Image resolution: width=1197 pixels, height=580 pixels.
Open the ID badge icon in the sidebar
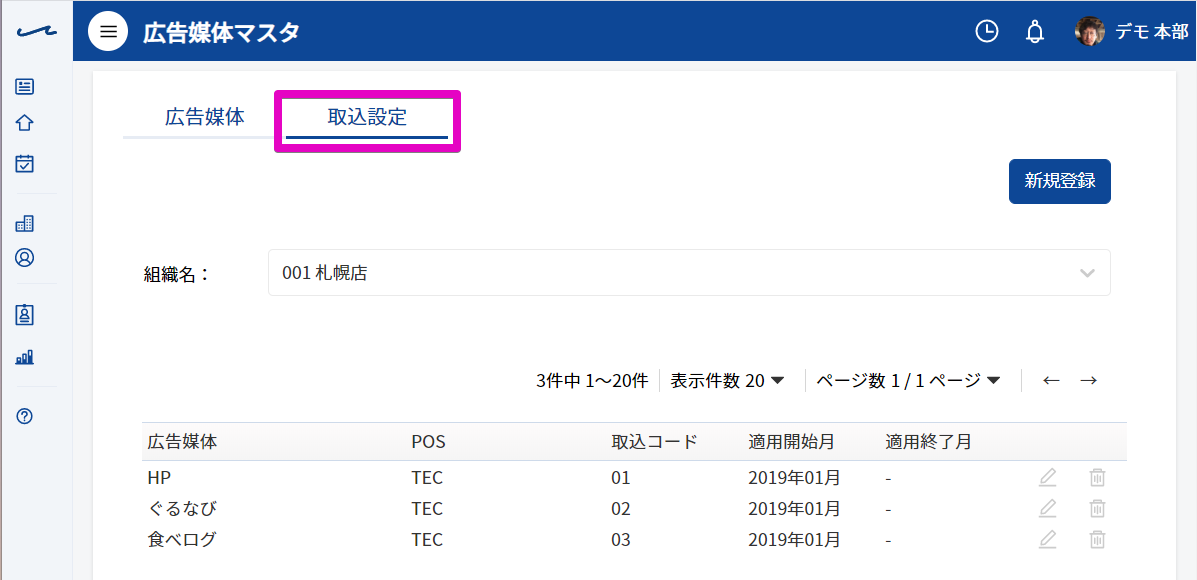click(x=25, y=314)
